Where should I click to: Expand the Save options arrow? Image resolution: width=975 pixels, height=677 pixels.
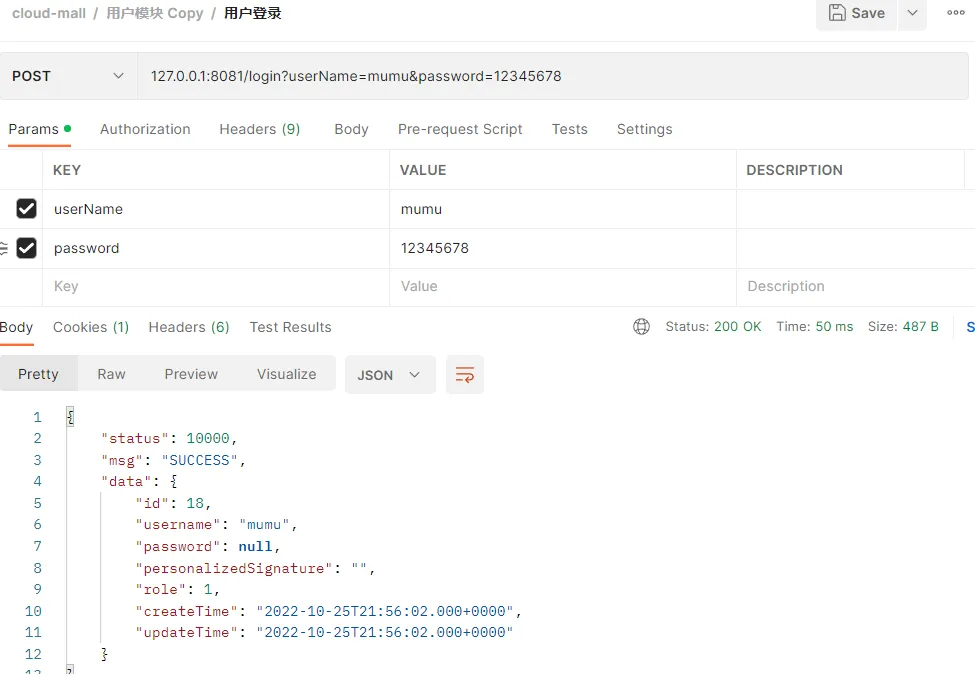pos(912,13)
